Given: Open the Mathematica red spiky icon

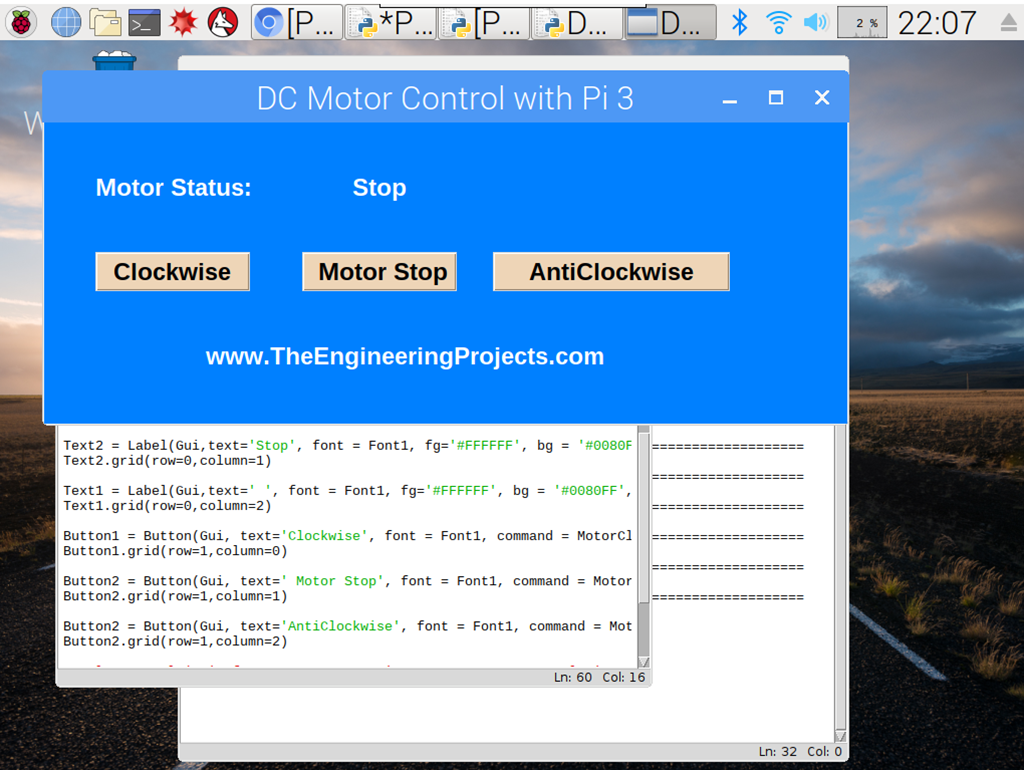Looking at the screenshot, I should (183, 21).
